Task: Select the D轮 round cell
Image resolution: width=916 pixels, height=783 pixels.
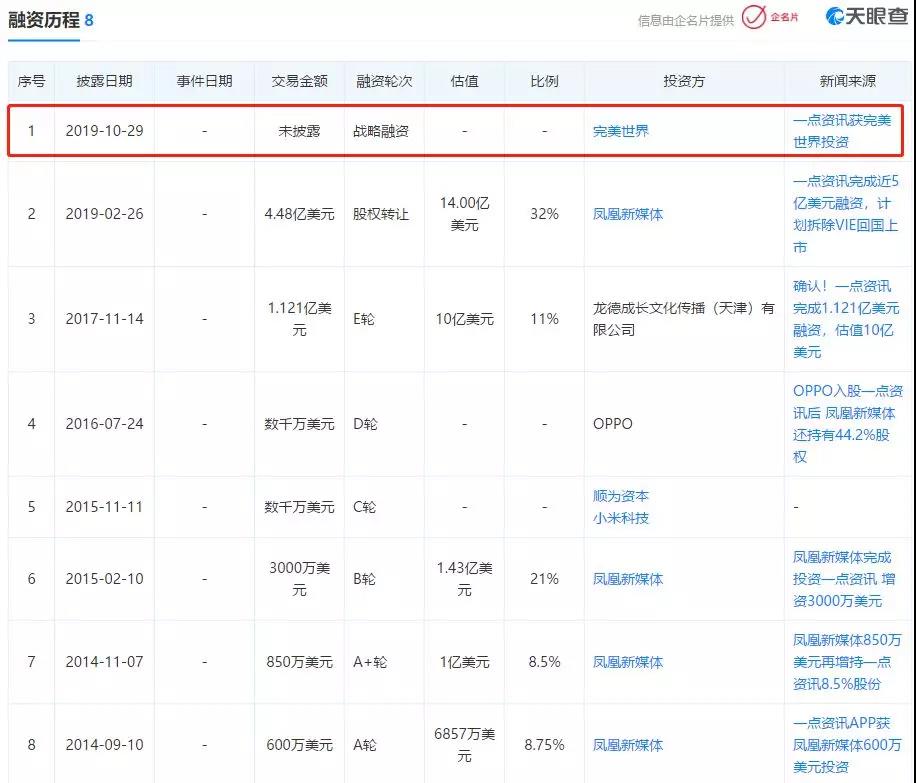Action: pos(365,424)
